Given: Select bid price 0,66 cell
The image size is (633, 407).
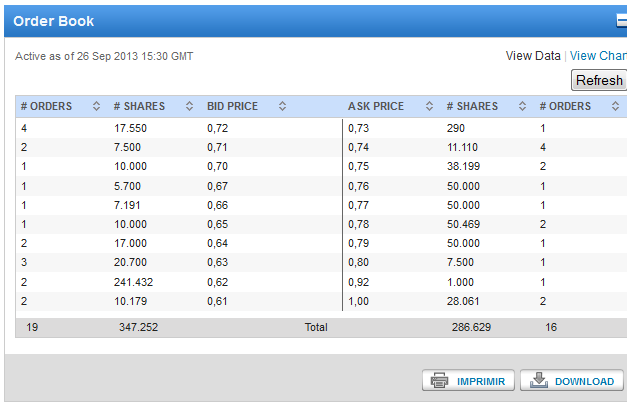Looking at the screenshot, I should (x=218, y=205).
